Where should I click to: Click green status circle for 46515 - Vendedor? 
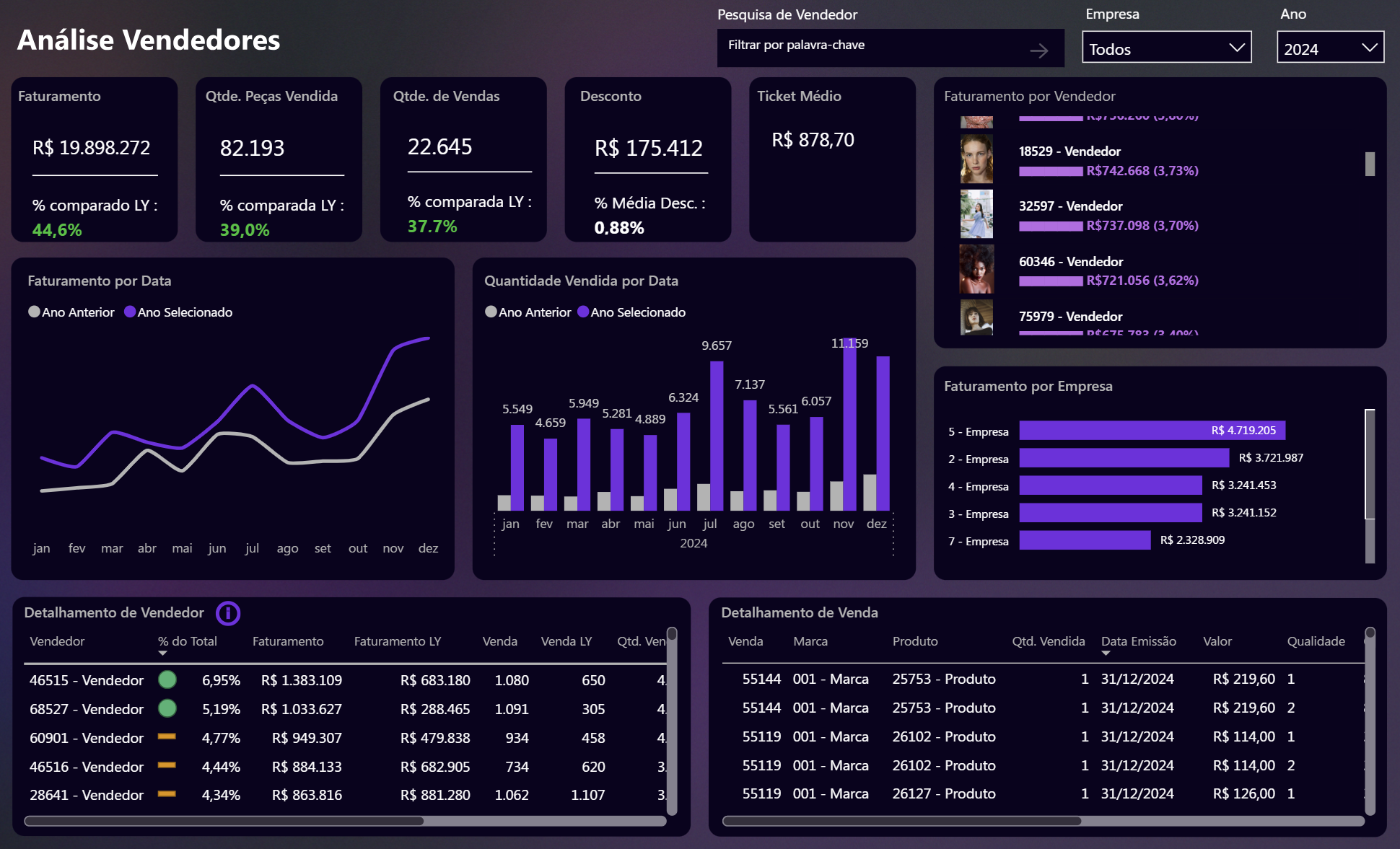pos(167,679)
